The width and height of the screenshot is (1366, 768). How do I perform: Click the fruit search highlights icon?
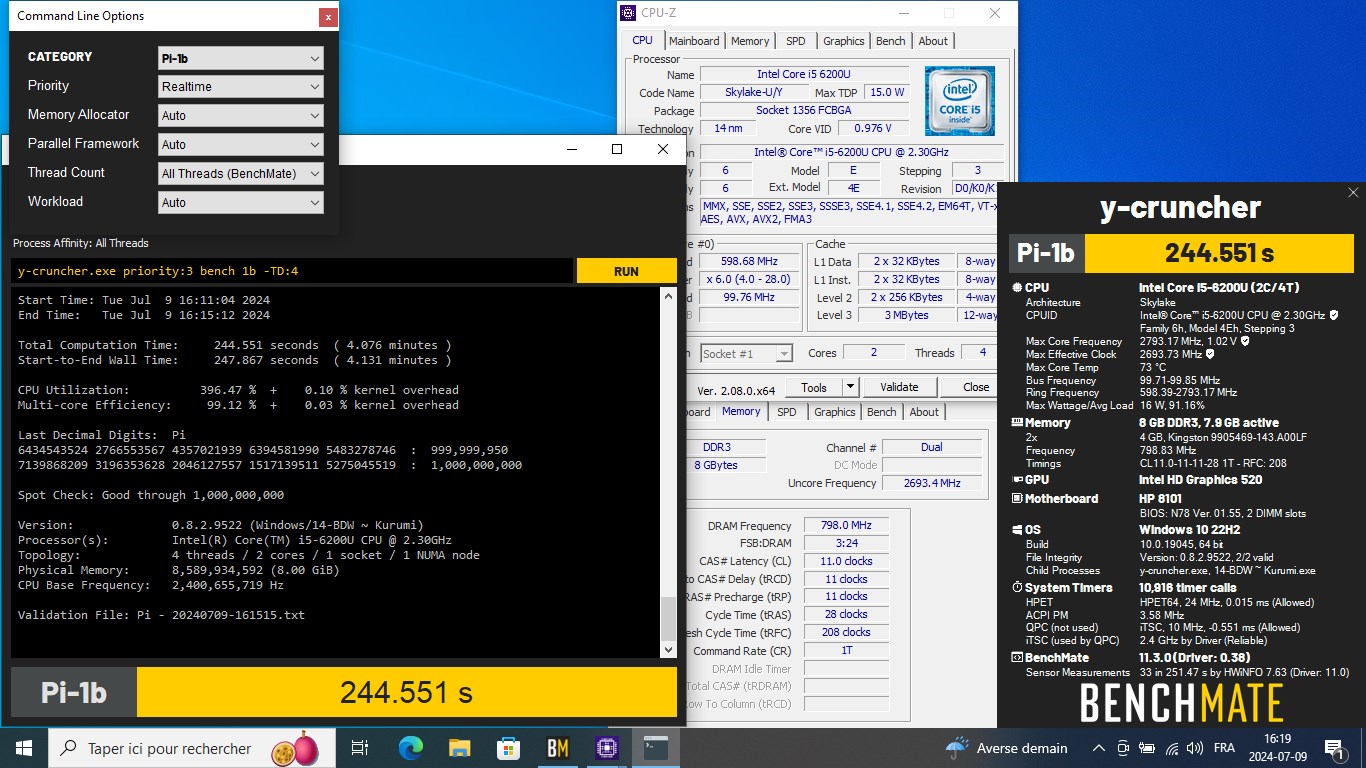297,748
